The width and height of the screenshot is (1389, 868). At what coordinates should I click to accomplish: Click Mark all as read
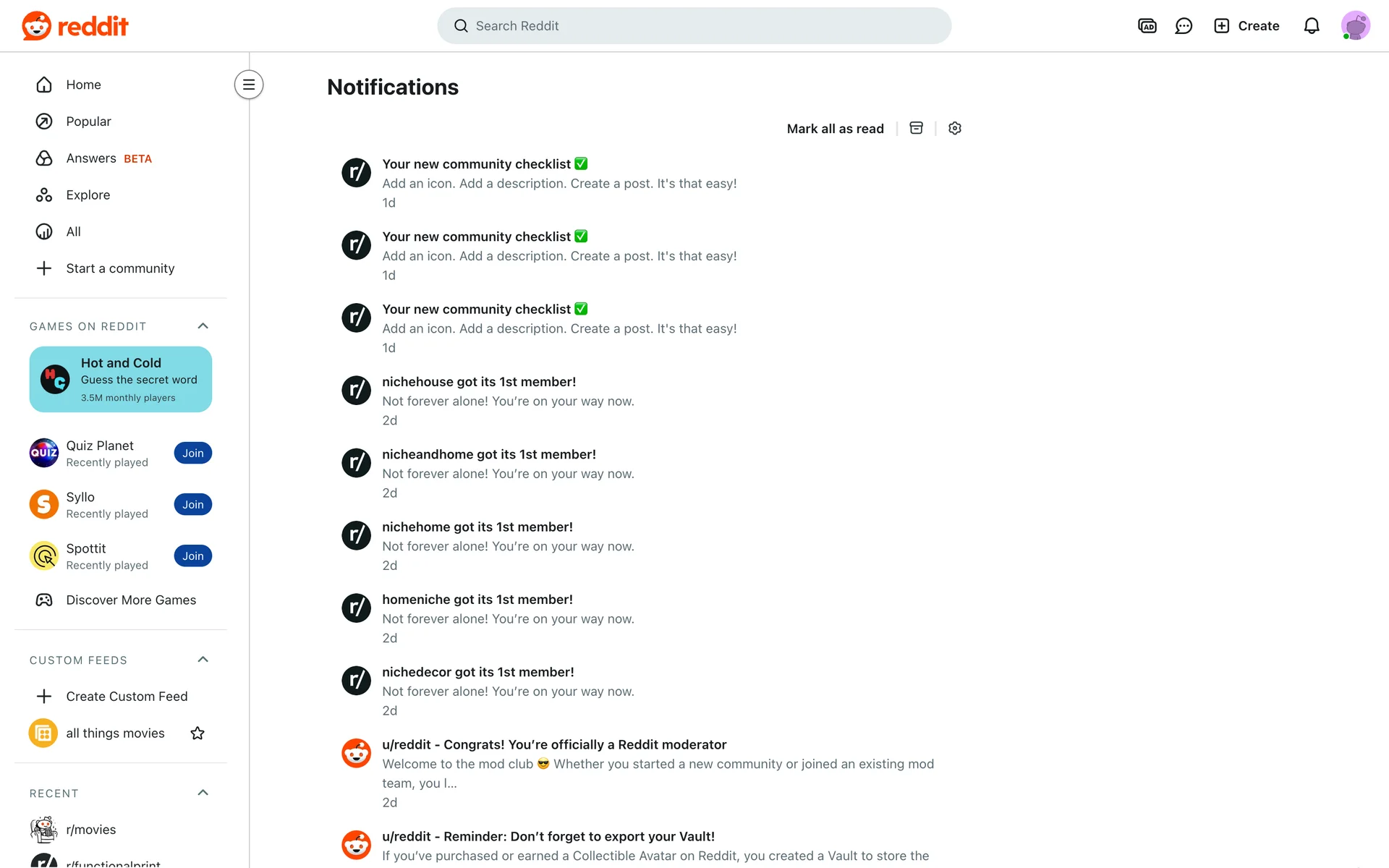pyautogui.click(x=835, y=129)
